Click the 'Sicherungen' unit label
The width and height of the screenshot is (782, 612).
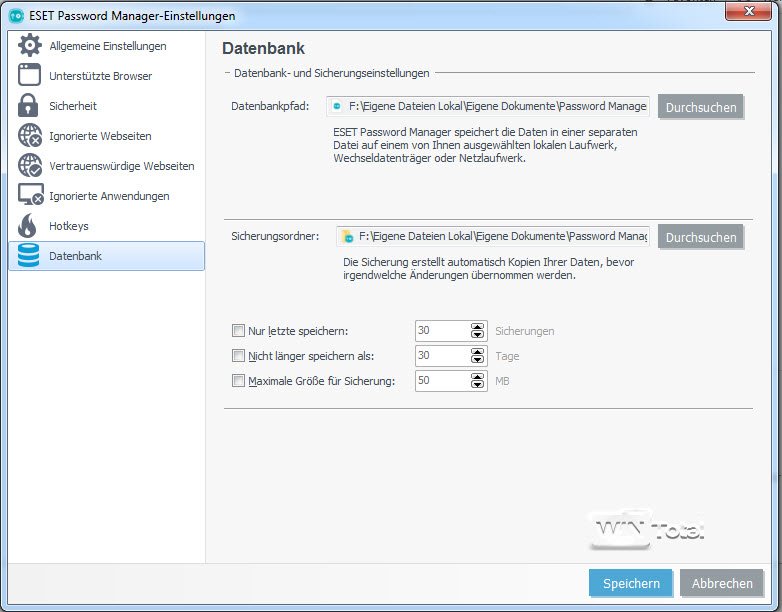525,331
